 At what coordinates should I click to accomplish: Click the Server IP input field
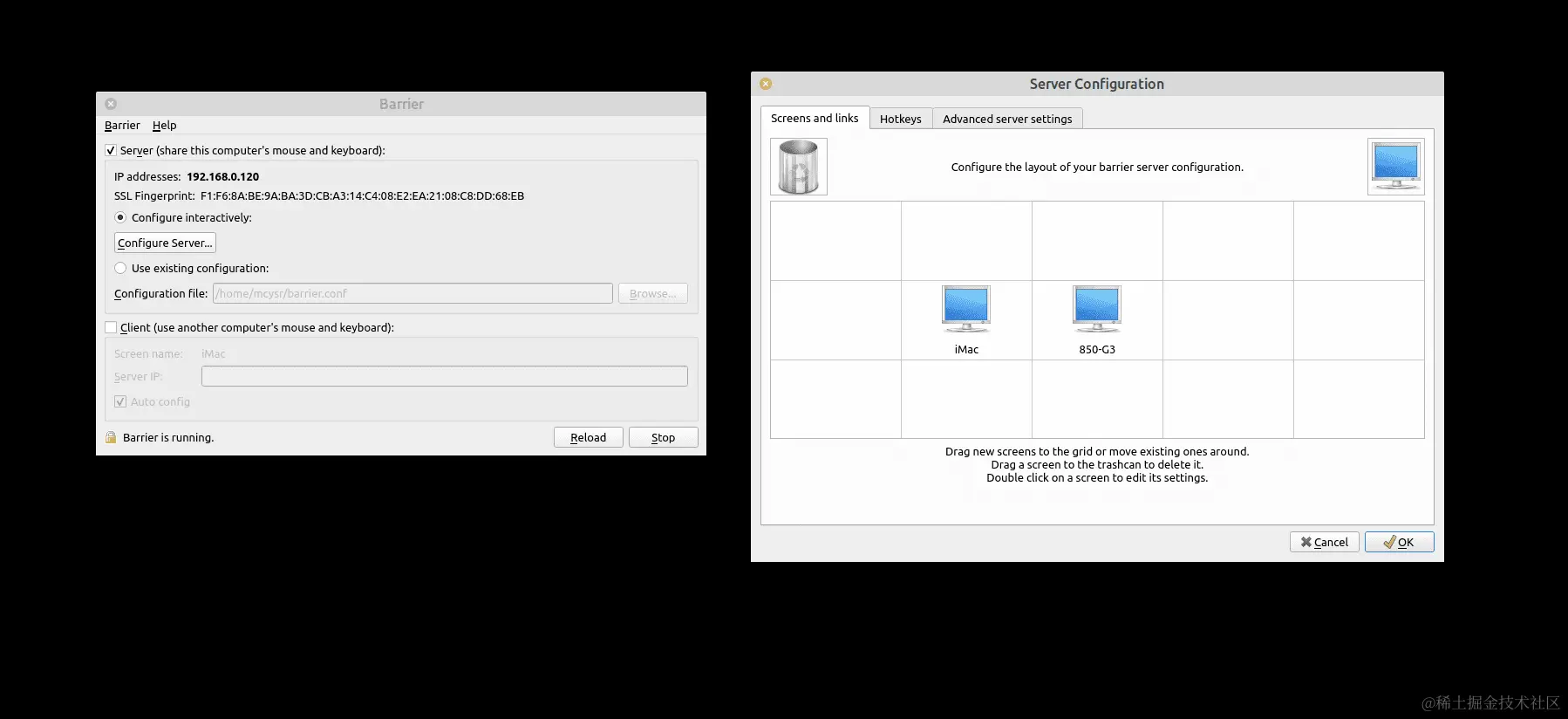445,376
